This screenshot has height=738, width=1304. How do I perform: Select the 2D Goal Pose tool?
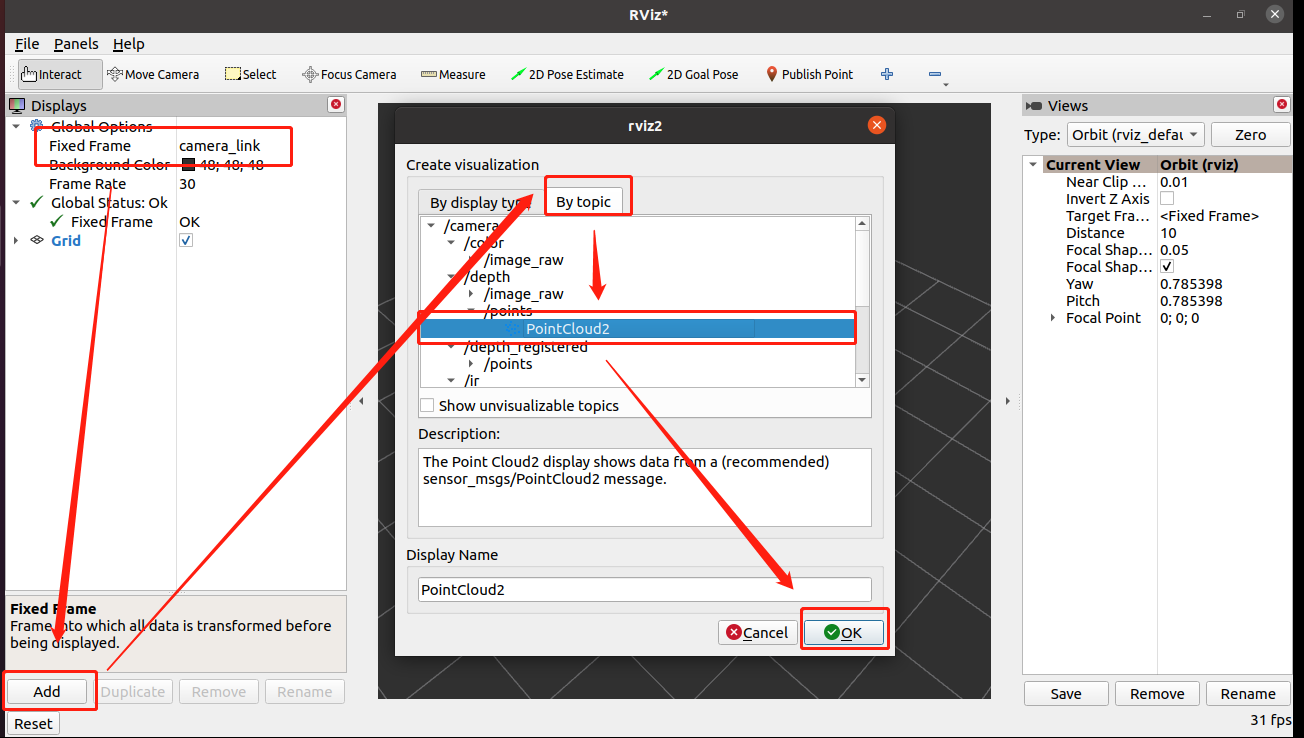click(693, 74)
